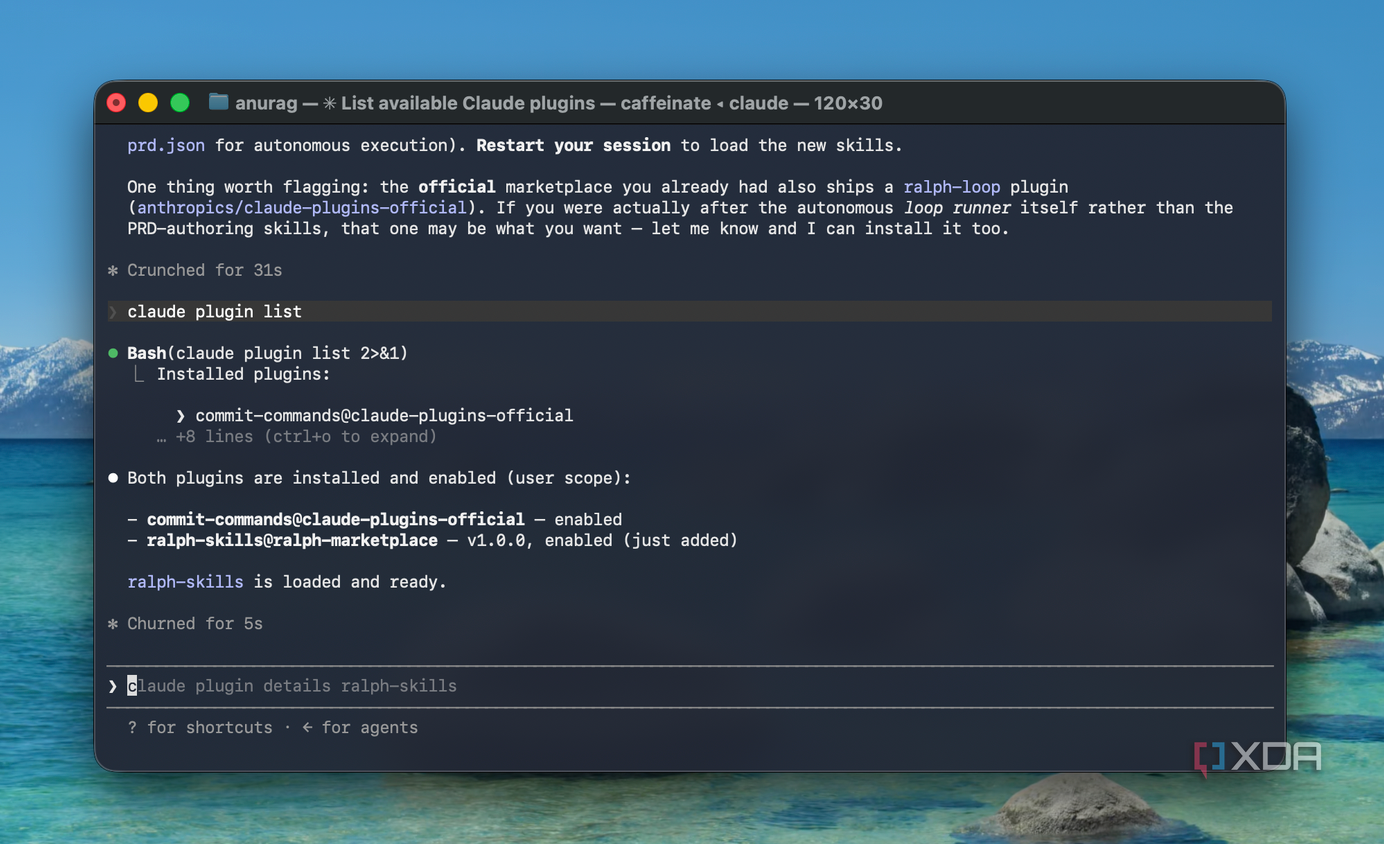The height and width of the screenshot is (844, 1384).
Task: Focus the prompt input showing 'claude plugin details ralph-skills'
Action: pyautogui.click(x=689, y=686)
